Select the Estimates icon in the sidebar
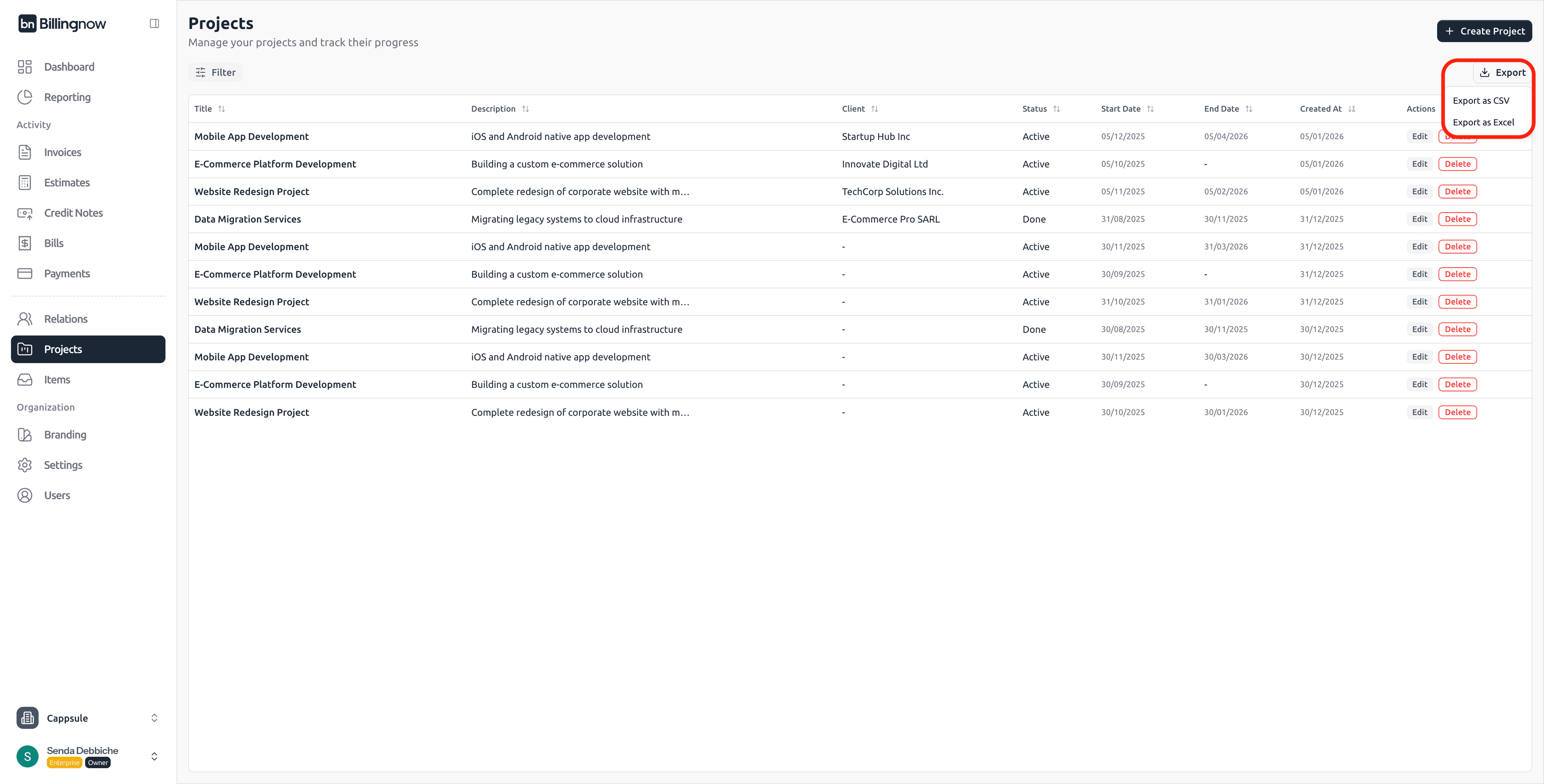1544x784 pixels. click(x=25, y=182)
